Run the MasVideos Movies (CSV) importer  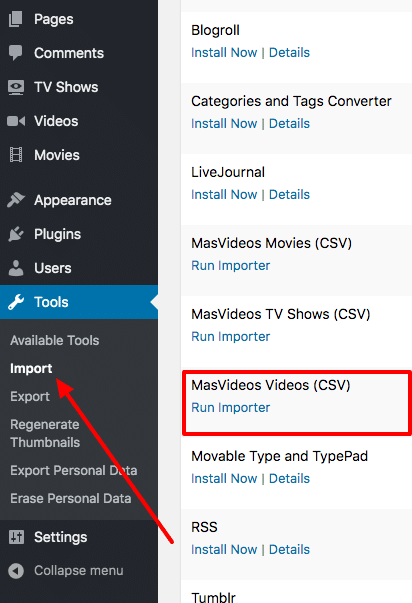point(230,266)
